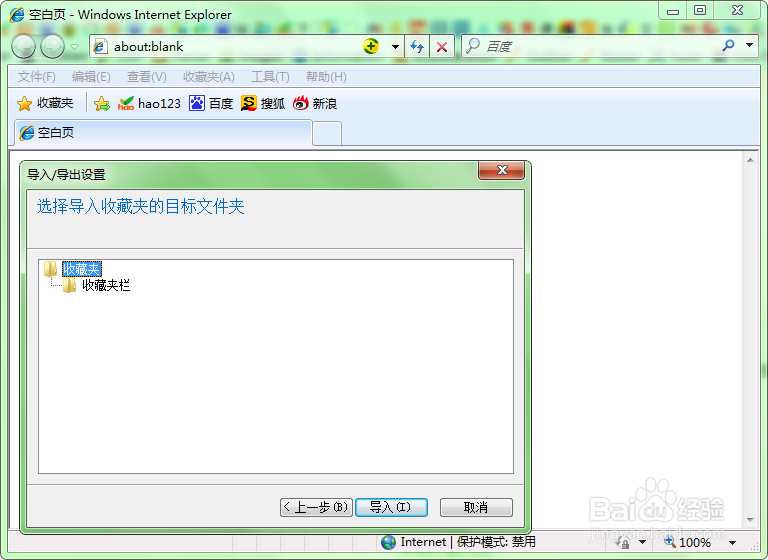Viewport: 768px width, 560px height.
Task: Click the add to favorites bar icon
Action: click(x=102, y=103)
